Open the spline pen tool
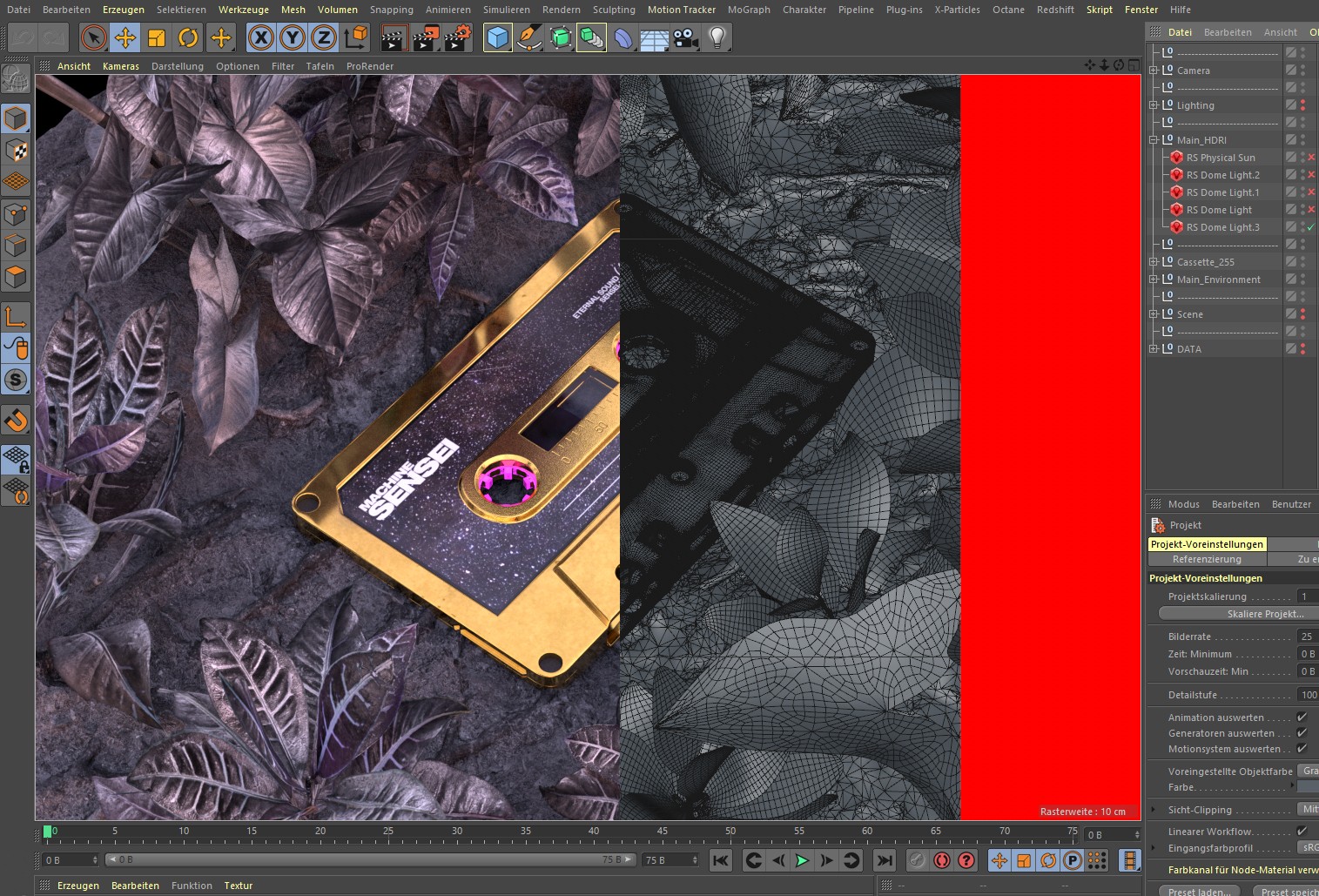 tap(528, 37)
